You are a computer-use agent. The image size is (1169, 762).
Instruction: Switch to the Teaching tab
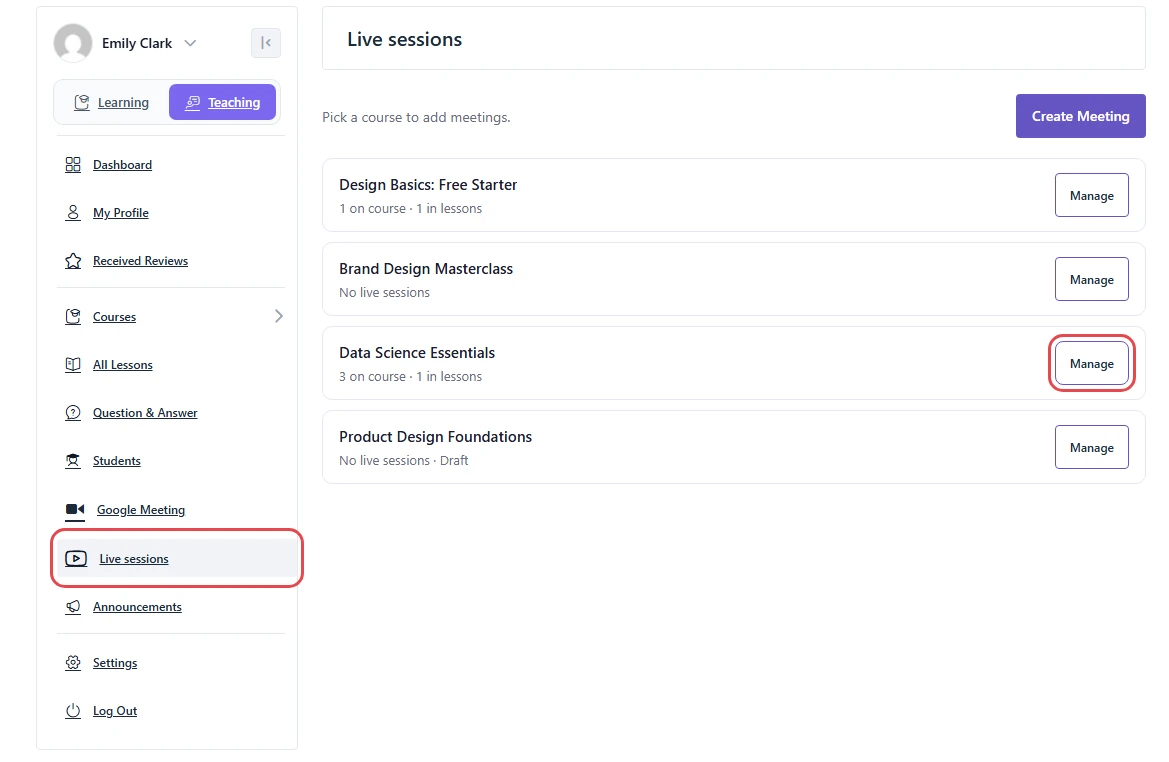pyautogui.click(x=222, y=102)
